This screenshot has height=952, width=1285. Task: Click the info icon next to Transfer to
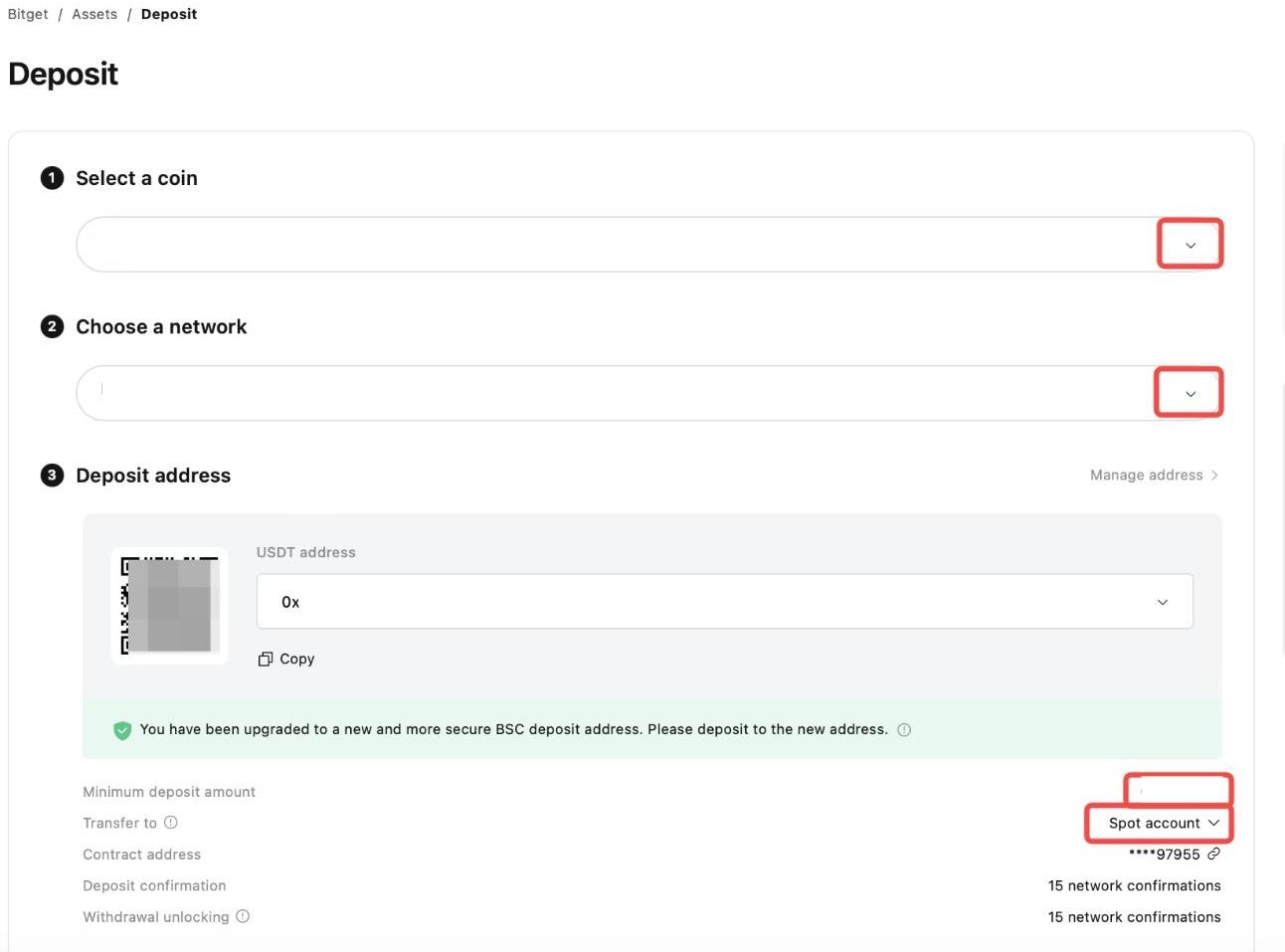pos(171,823)
